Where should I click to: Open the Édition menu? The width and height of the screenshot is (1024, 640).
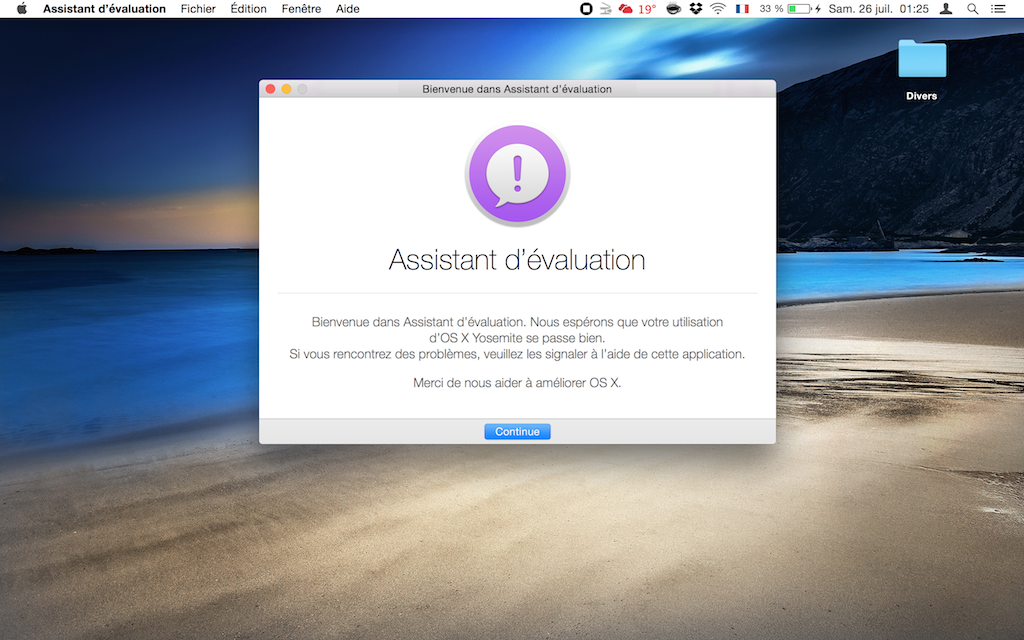(x=248, y=8)
